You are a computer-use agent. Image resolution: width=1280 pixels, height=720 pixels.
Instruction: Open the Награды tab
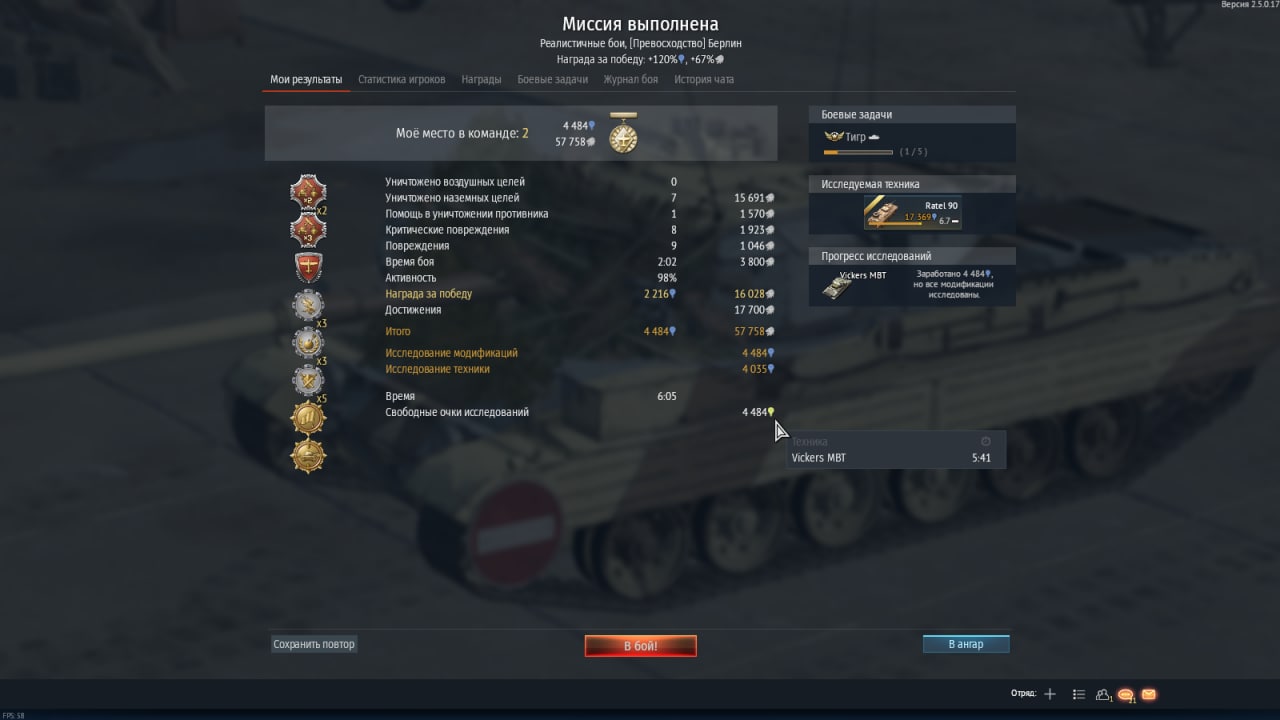[481, 80]
